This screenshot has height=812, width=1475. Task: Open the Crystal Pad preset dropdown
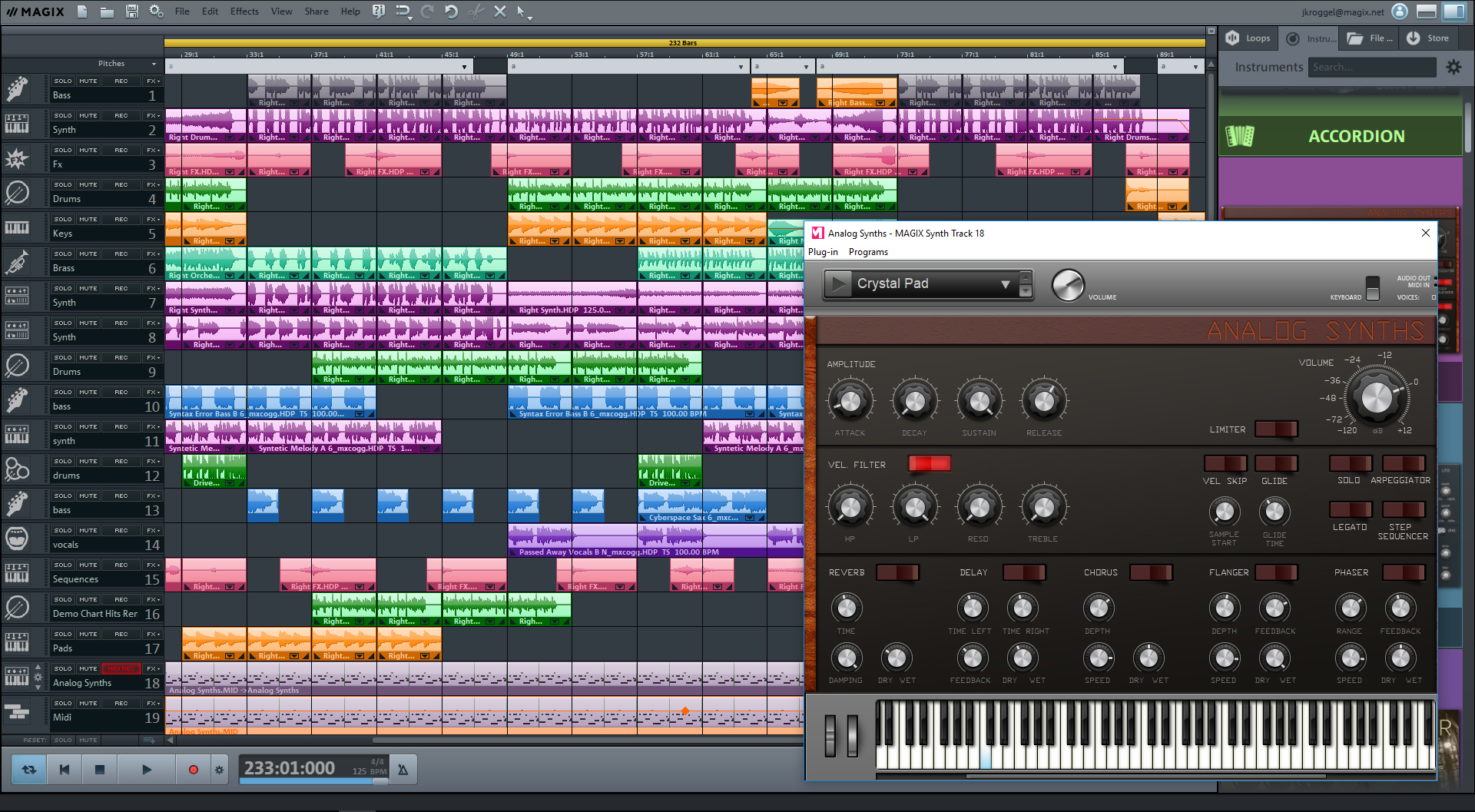coord(1005,283)
